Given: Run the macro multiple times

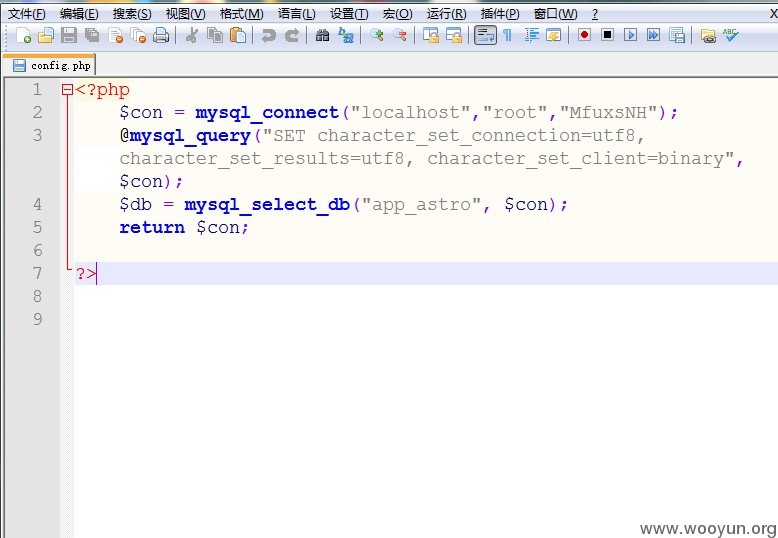Looking at the screenshot, I should (x=653, y=35).
